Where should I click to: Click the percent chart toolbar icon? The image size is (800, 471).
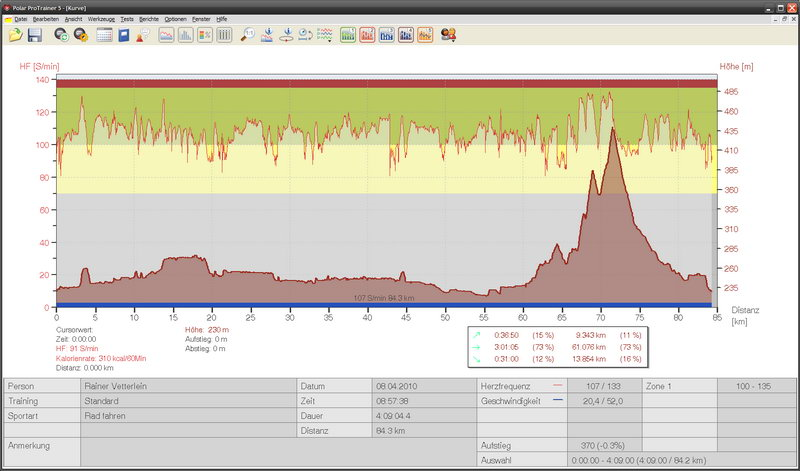(204, 35)
